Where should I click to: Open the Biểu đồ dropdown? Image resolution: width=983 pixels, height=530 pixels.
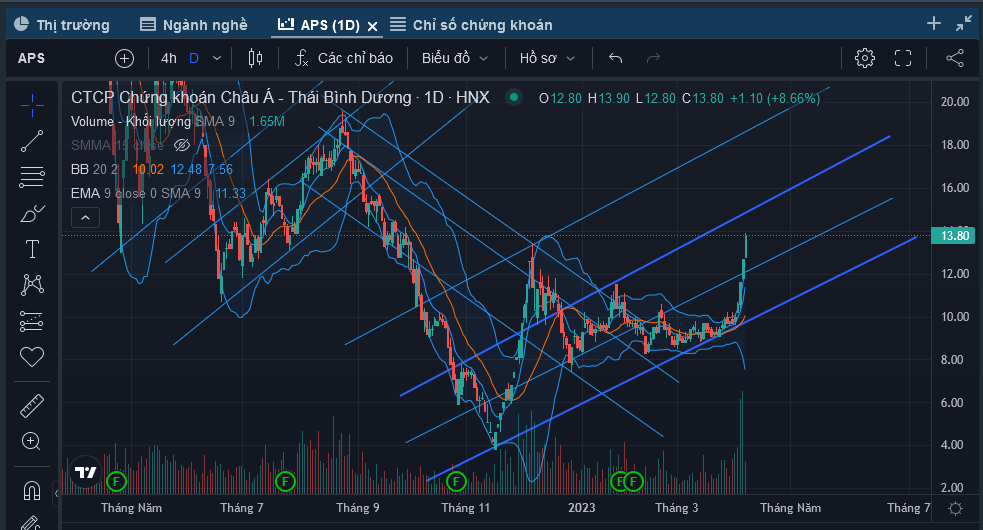click(x=455, y=58)
